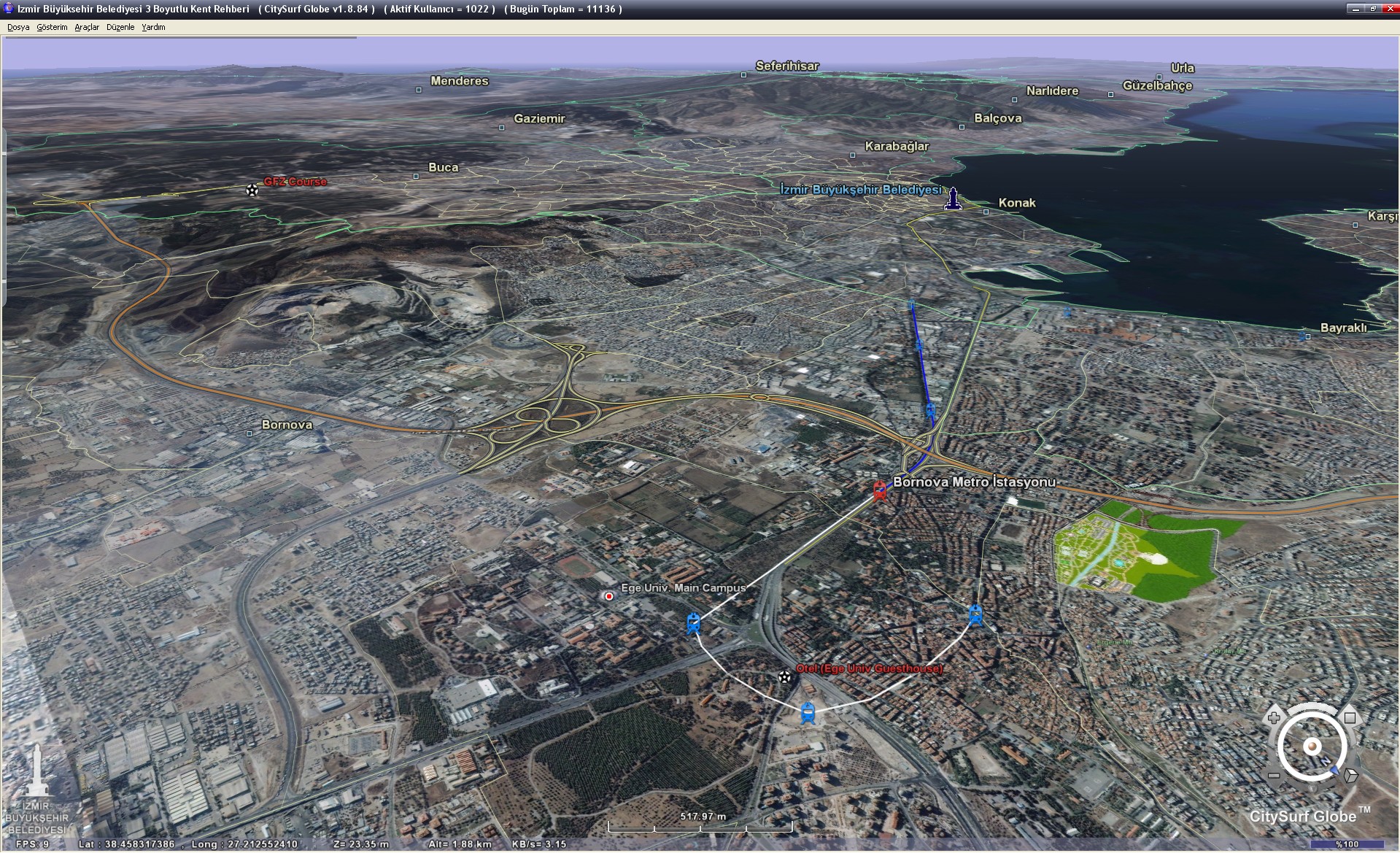1400x853 pixels.
Task: Click the blue north arrow on compass ring
Action: tap(1334, 769)
